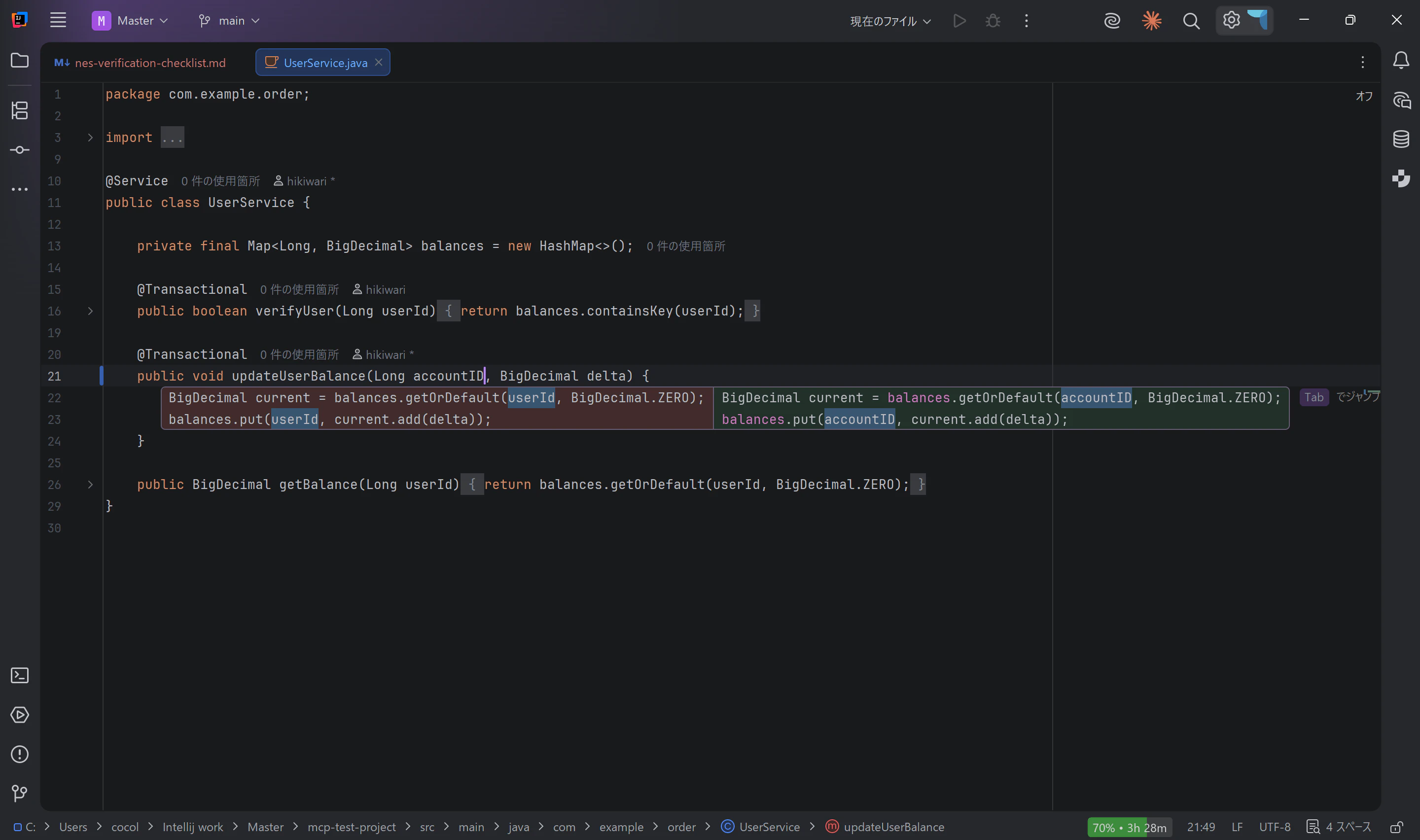1420x840 pixels.
Task: Click the 21:49 caret position indicator
Action: [1201, 827]
